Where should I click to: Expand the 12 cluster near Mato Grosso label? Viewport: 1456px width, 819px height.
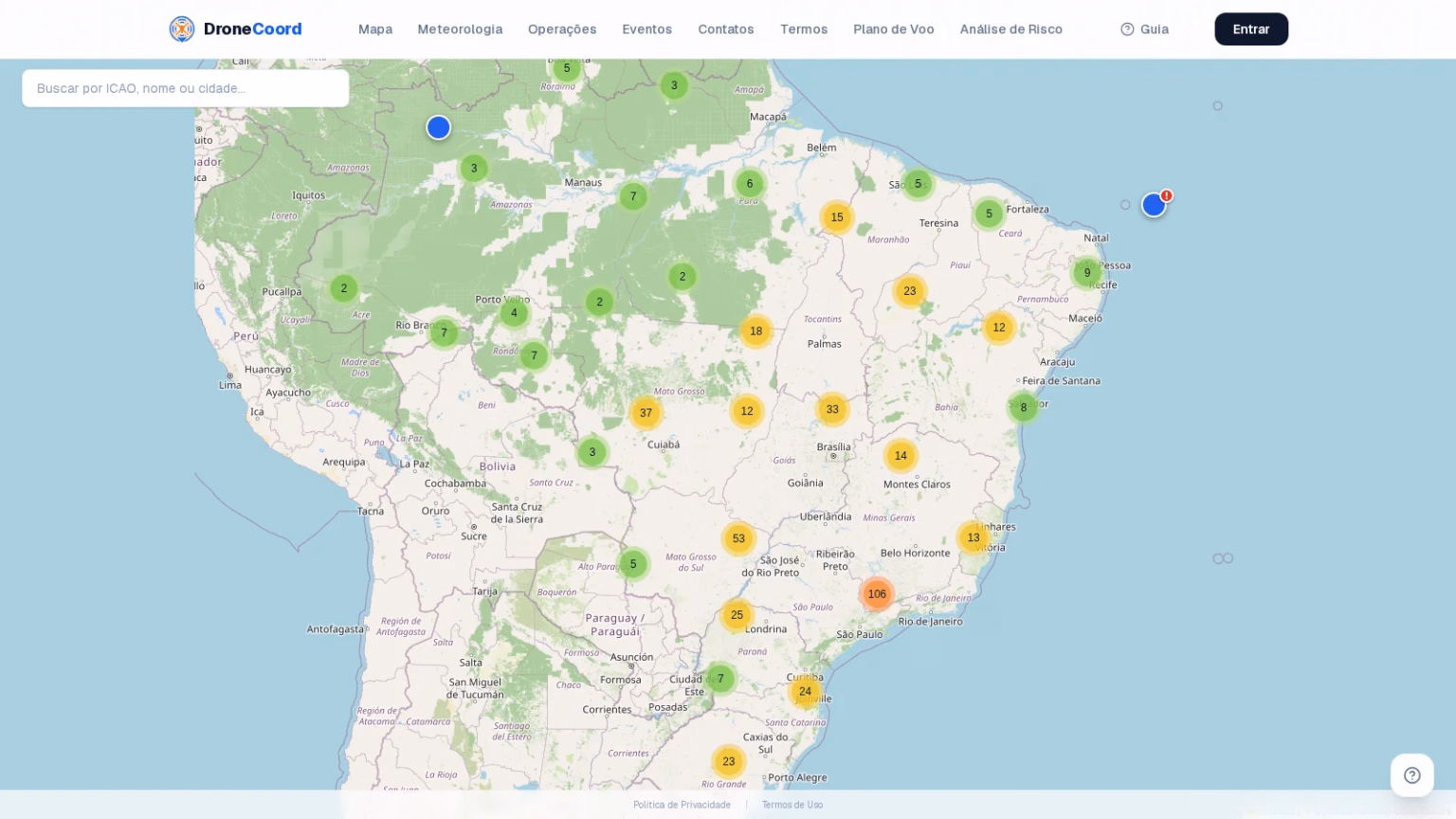tap(747, 411)
